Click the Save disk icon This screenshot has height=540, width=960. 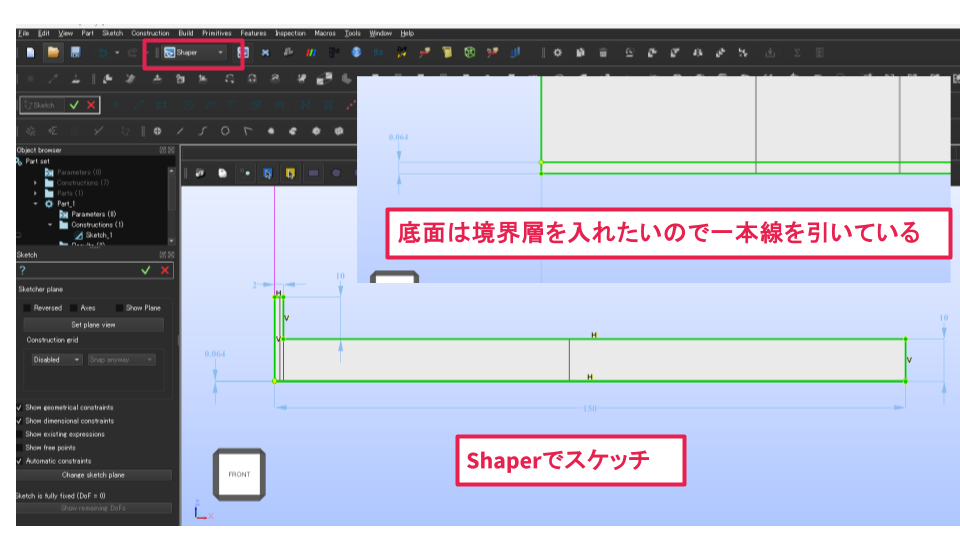pyautogui.click(x=75, y=52)
